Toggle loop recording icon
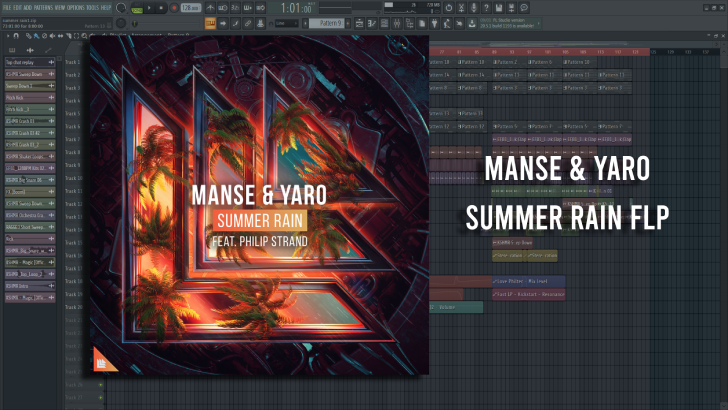 click(x=260, y=8)
